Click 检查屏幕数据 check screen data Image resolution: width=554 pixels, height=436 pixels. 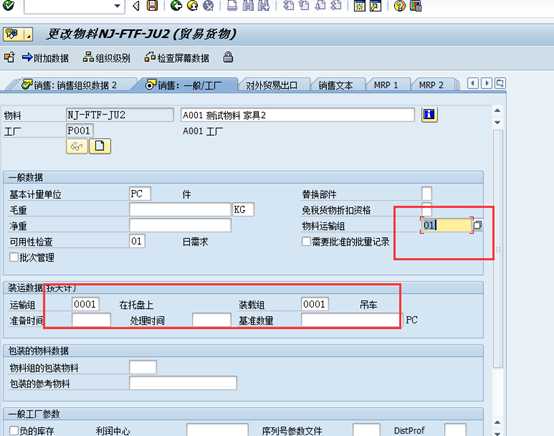[x=177, y=58]
